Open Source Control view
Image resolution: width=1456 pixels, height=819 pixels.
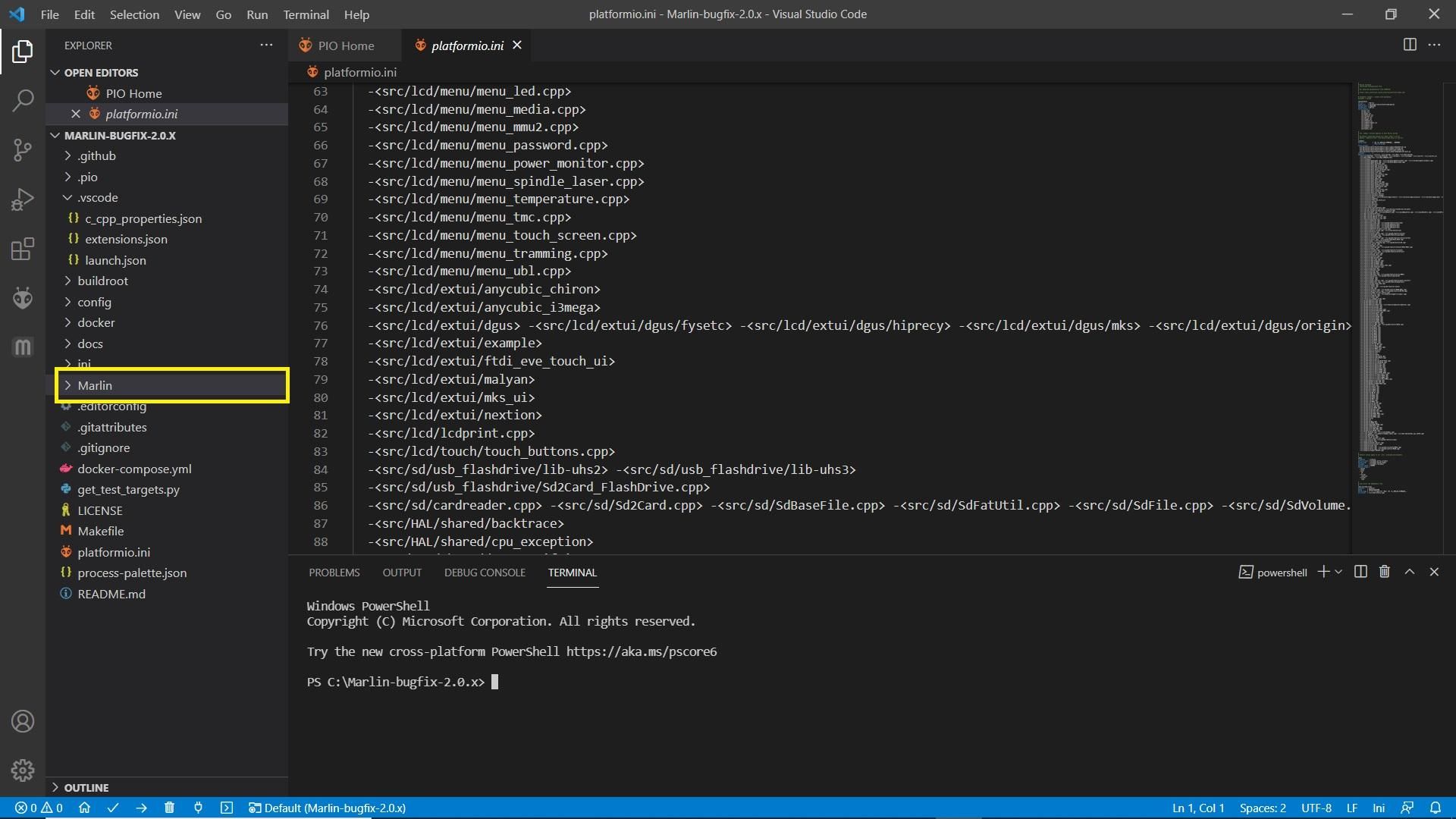pos(23,149)
